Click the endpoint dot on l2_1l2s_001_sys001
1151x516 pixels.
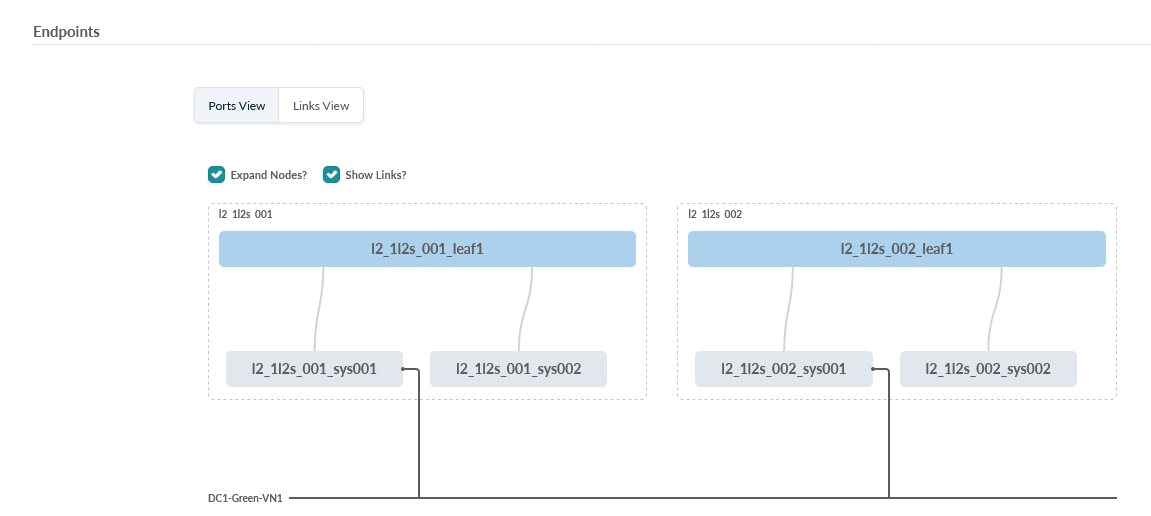pyautogui.click(x=402, y=369)
